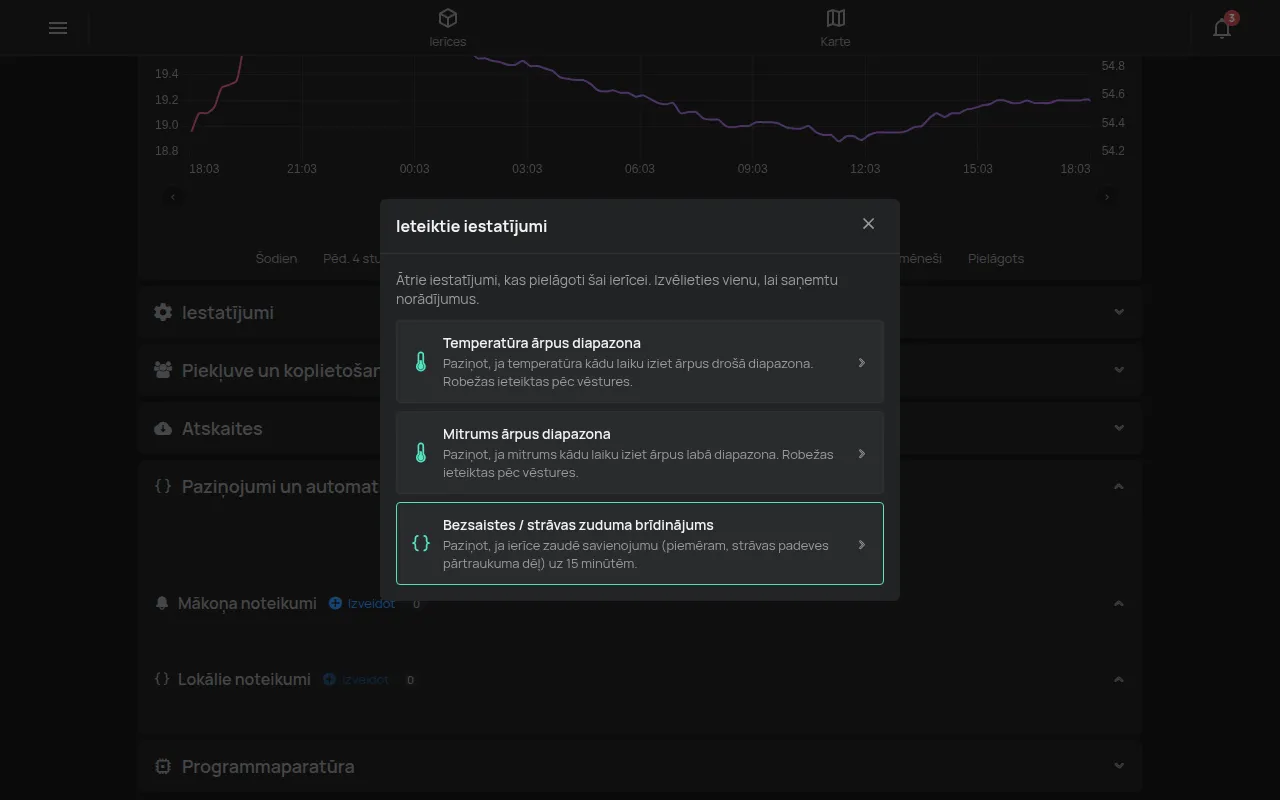
Task: Click the chip icon beside Programmaparatūra
Action: 163,766
